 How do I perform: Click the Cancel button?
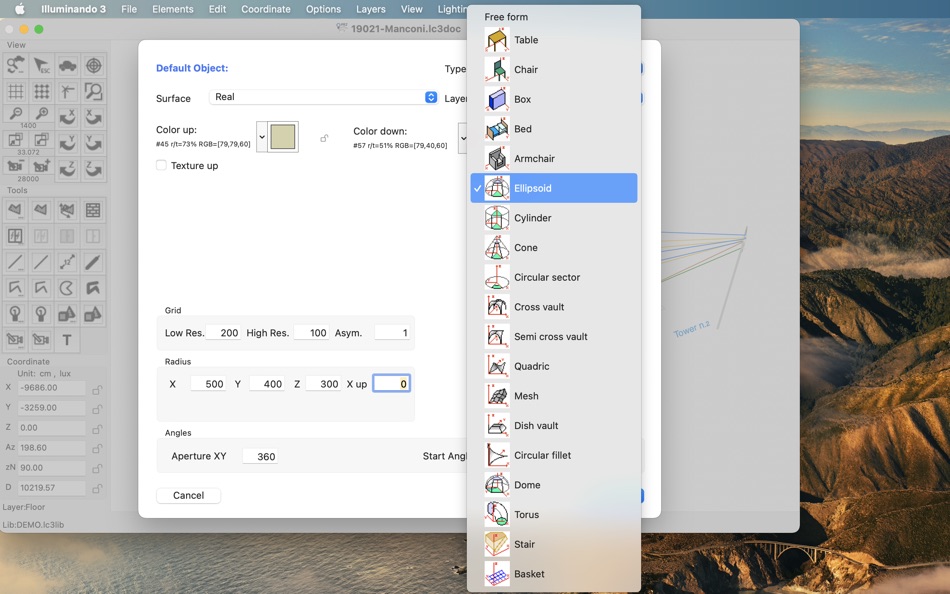188,495
